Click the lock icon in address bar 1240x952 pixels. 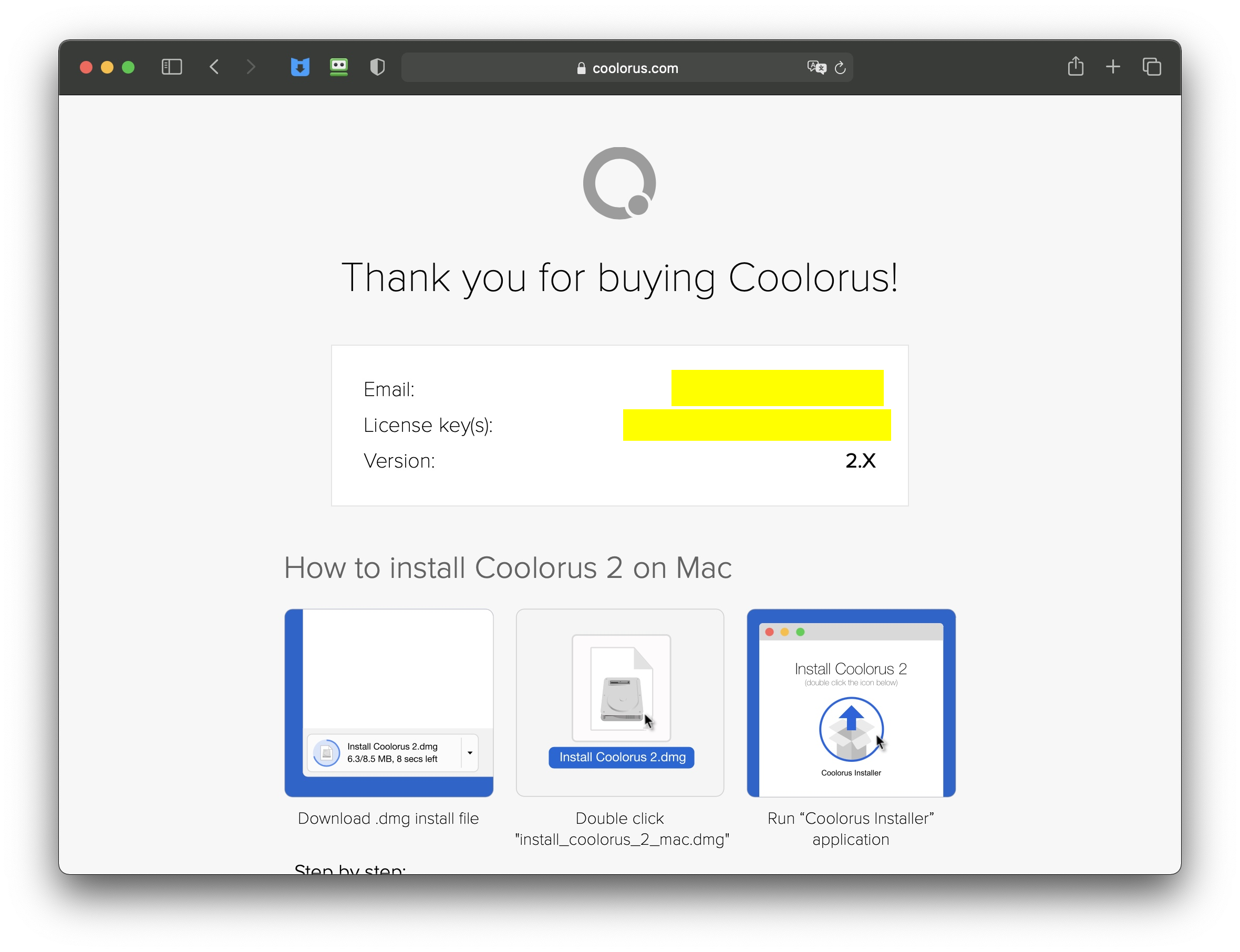(582, 68)
